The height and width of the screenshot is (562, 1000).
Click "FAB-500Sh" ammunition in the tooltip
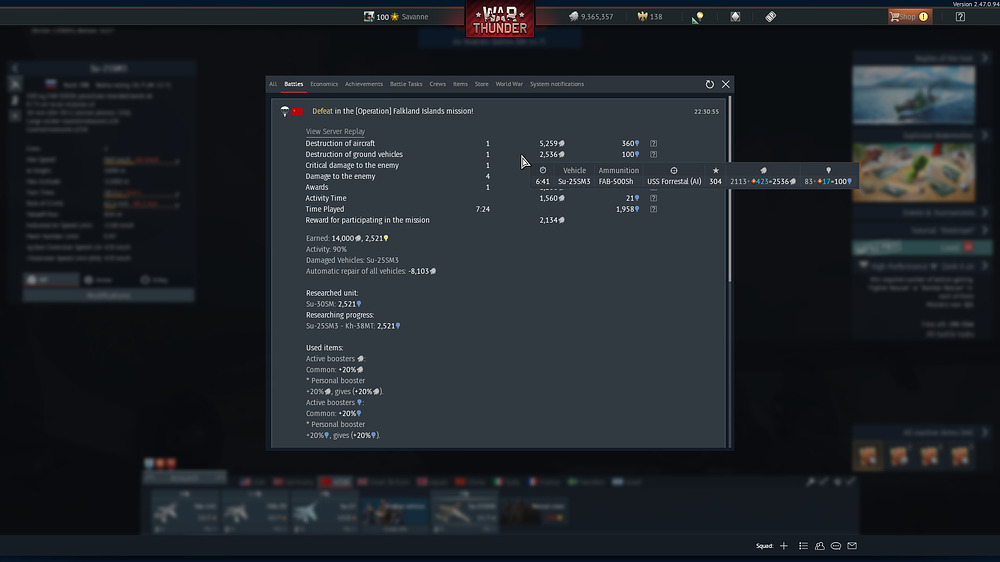(x=616, y=182)
